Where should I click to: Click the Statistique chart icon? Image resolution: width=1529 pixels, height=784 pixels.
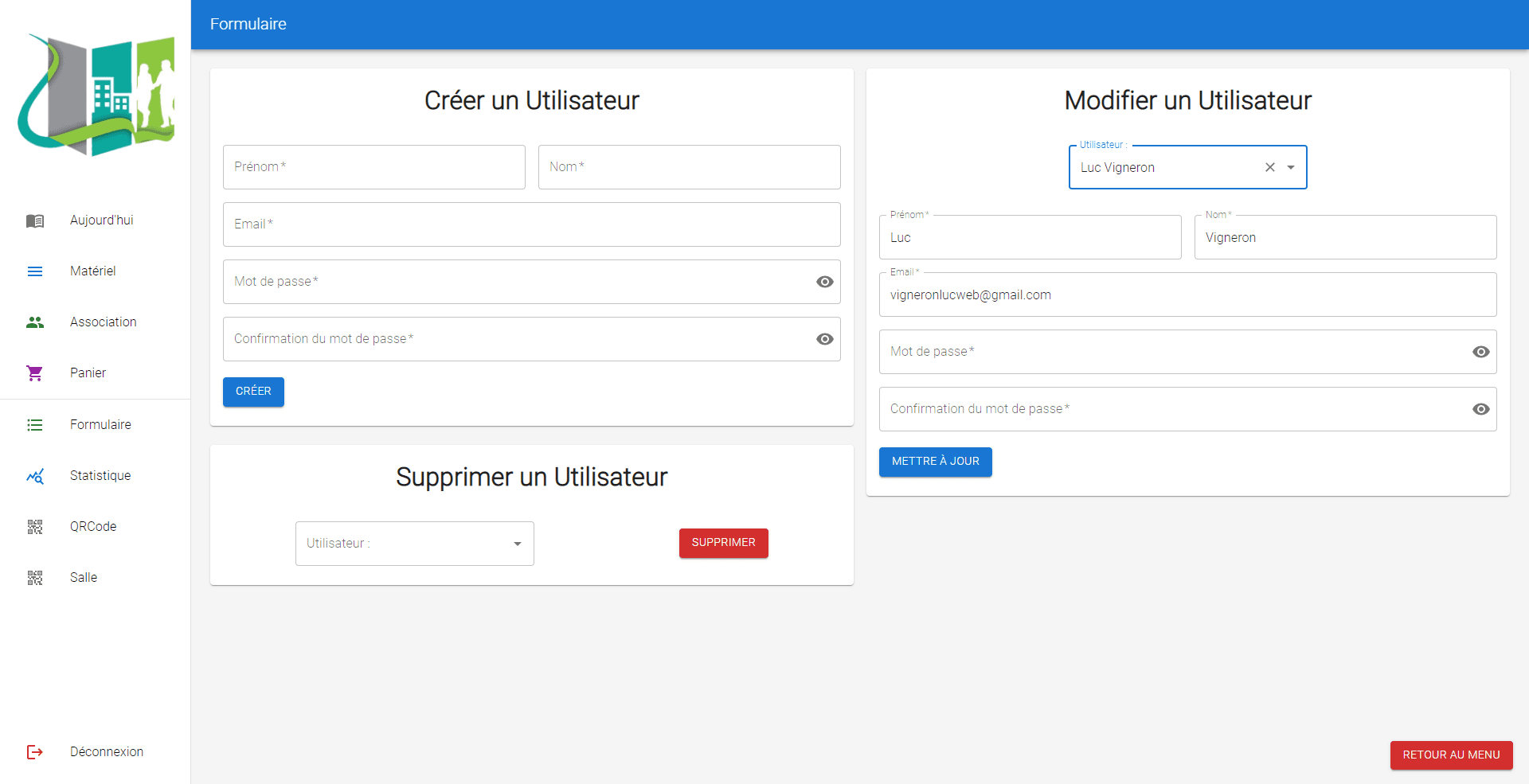(x=35, y=476)
